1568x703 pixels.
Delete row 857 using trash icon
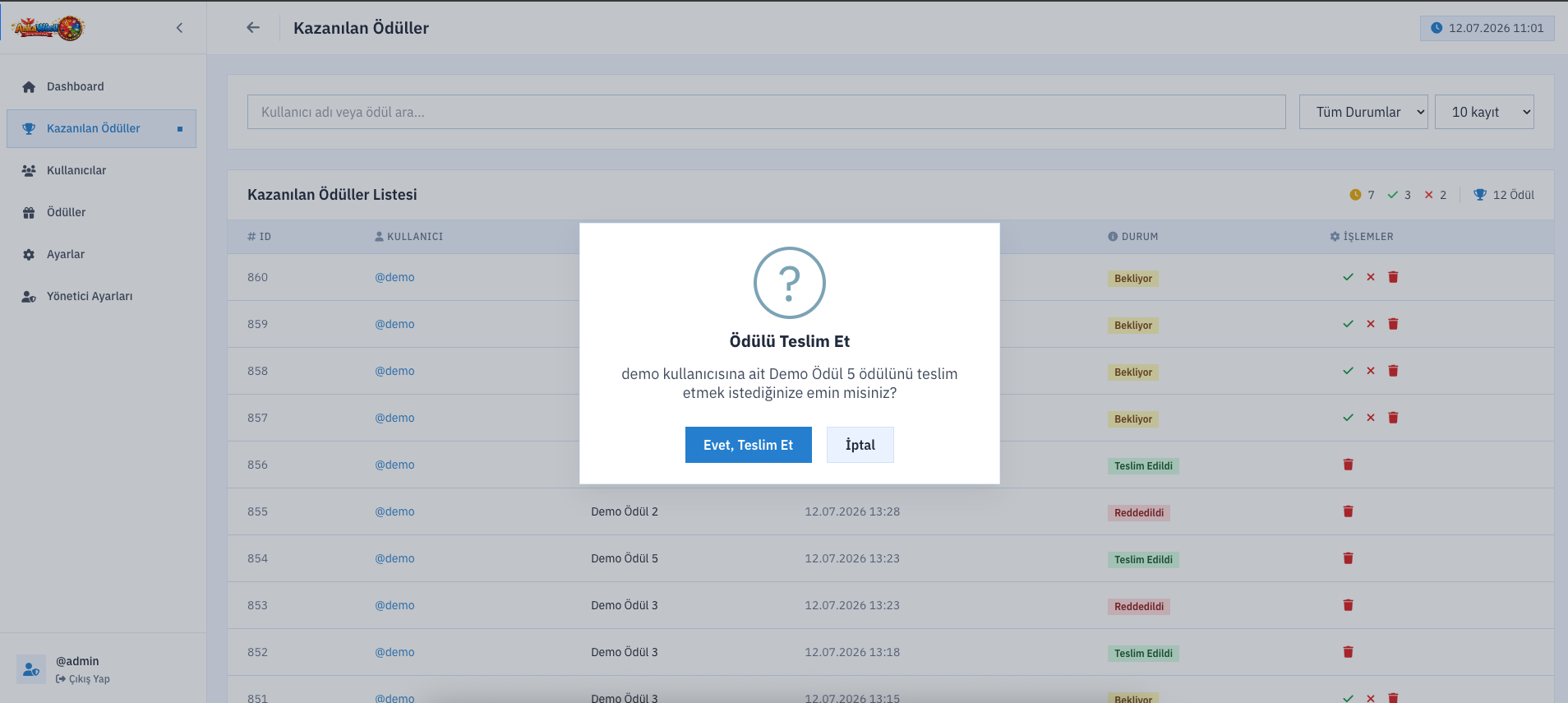(1393, 418)
